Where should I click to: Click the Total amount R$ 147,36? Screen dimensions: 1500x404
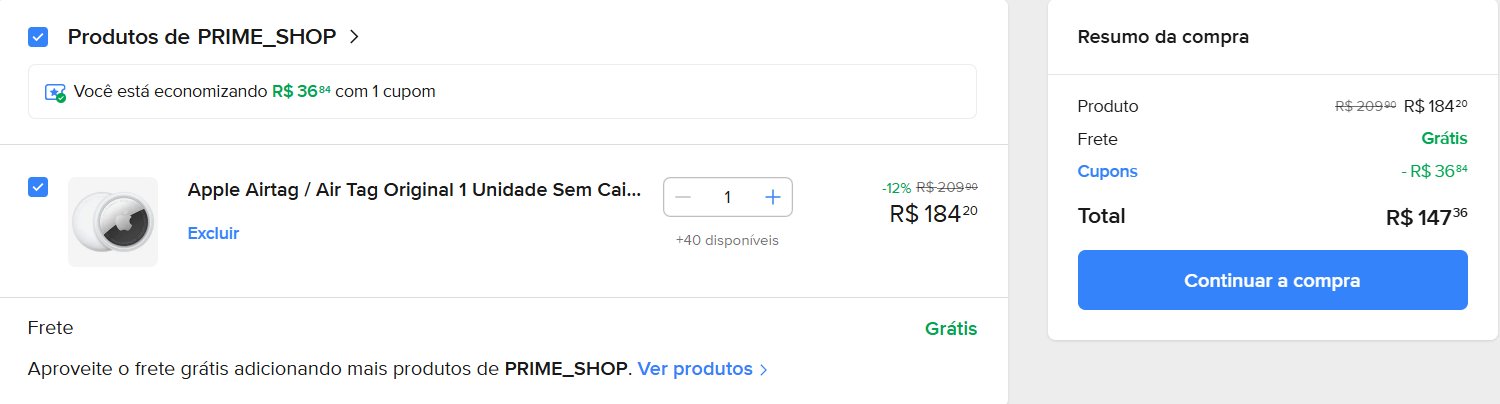(x=1426, y=217)
